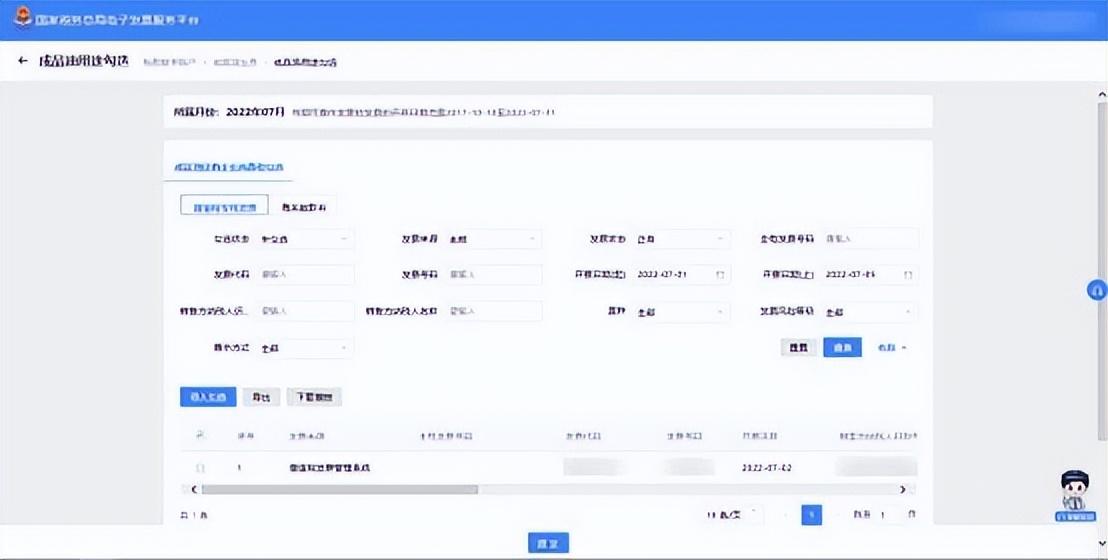Click the total record count text below table
Screen dimensions: 1108x560
coord(194,515)
